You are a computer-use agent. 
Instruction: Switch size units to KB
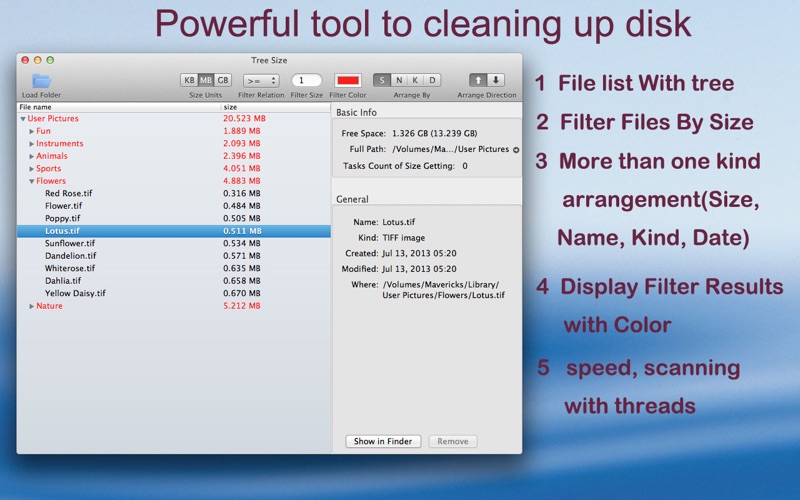click(189, 80)
